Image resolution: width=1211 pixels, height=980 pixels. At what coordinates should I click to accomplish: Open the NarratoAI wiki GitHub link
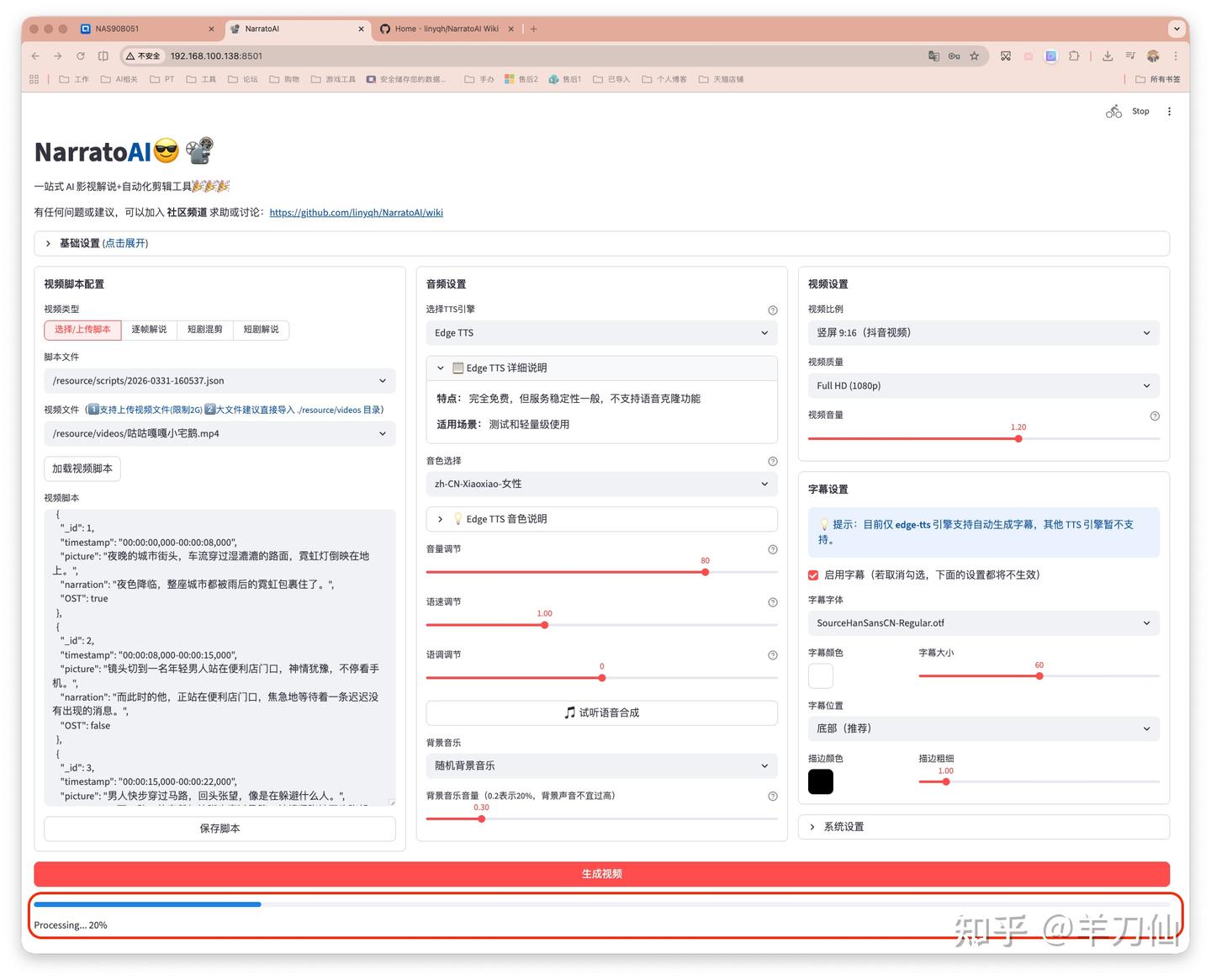pyautogui.click(x=356, y=213)
